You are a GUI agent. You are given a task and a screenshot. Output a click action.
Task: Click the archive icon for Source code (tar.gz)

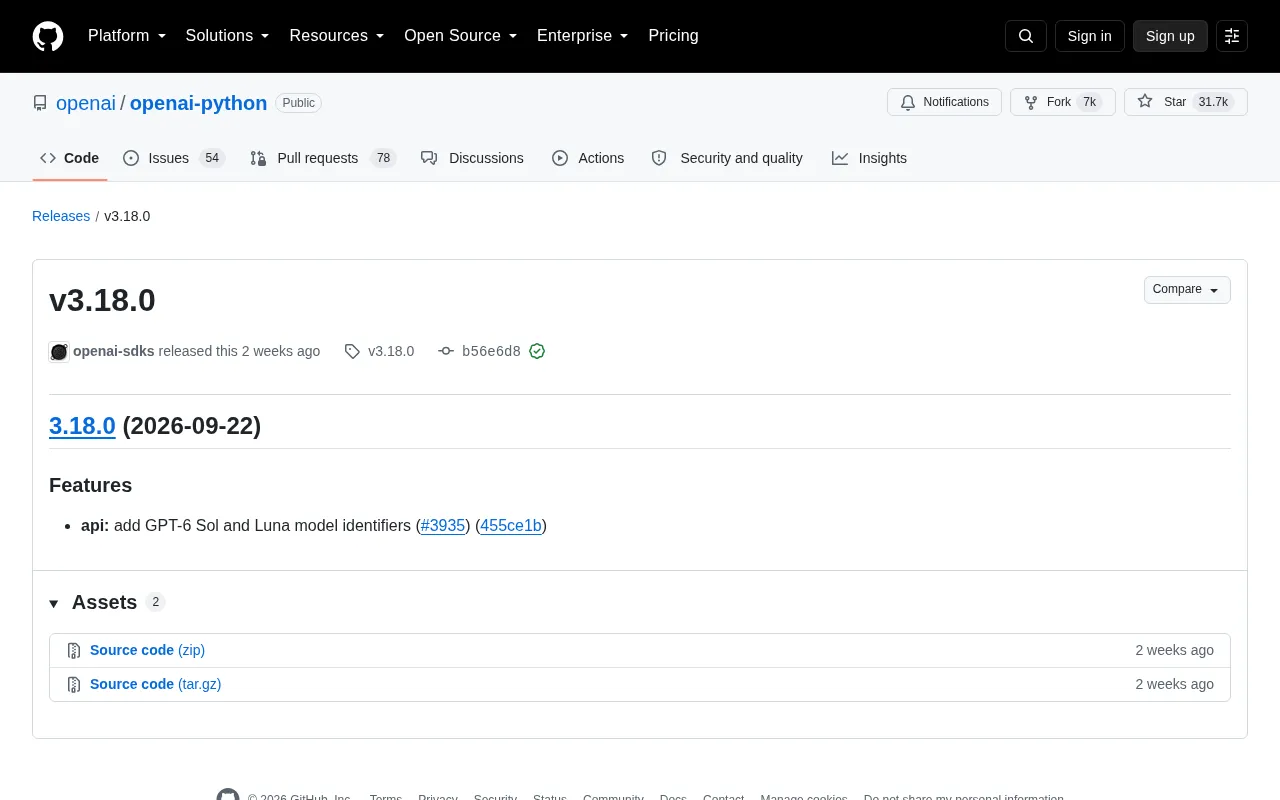(x=74, y=684)
